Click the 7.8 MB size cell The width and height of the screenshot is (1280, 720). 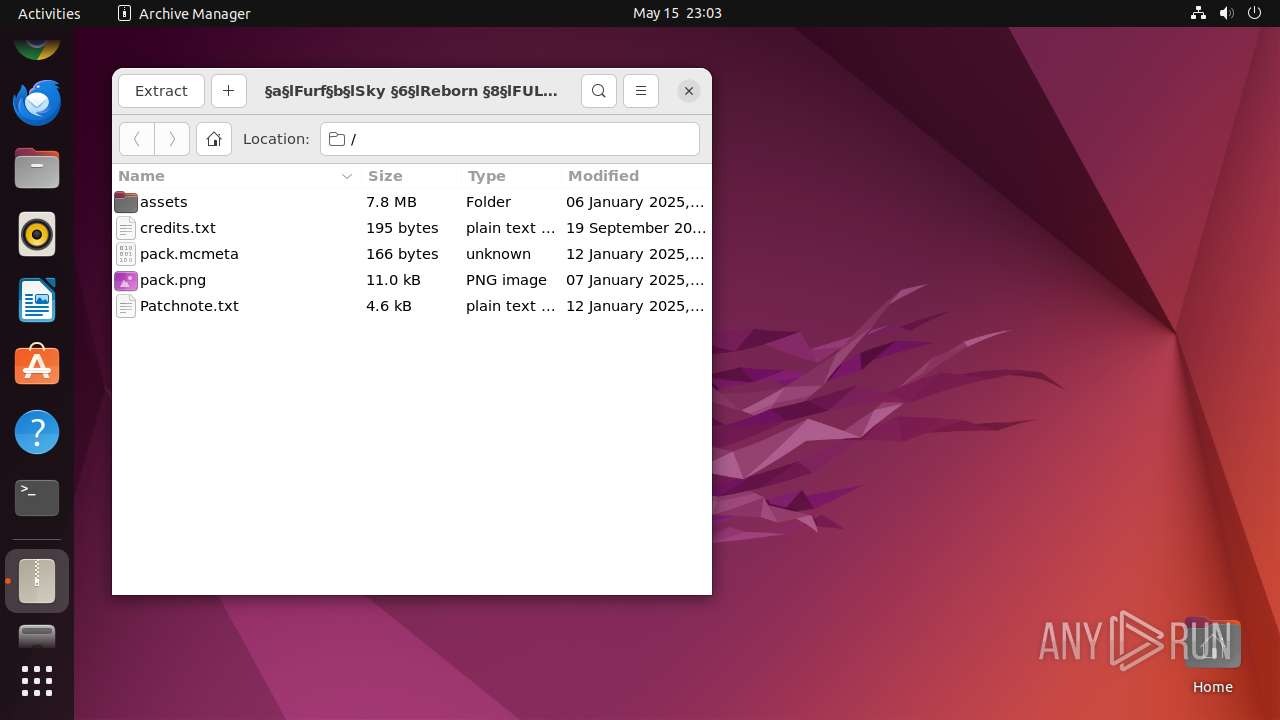(391, 202)
